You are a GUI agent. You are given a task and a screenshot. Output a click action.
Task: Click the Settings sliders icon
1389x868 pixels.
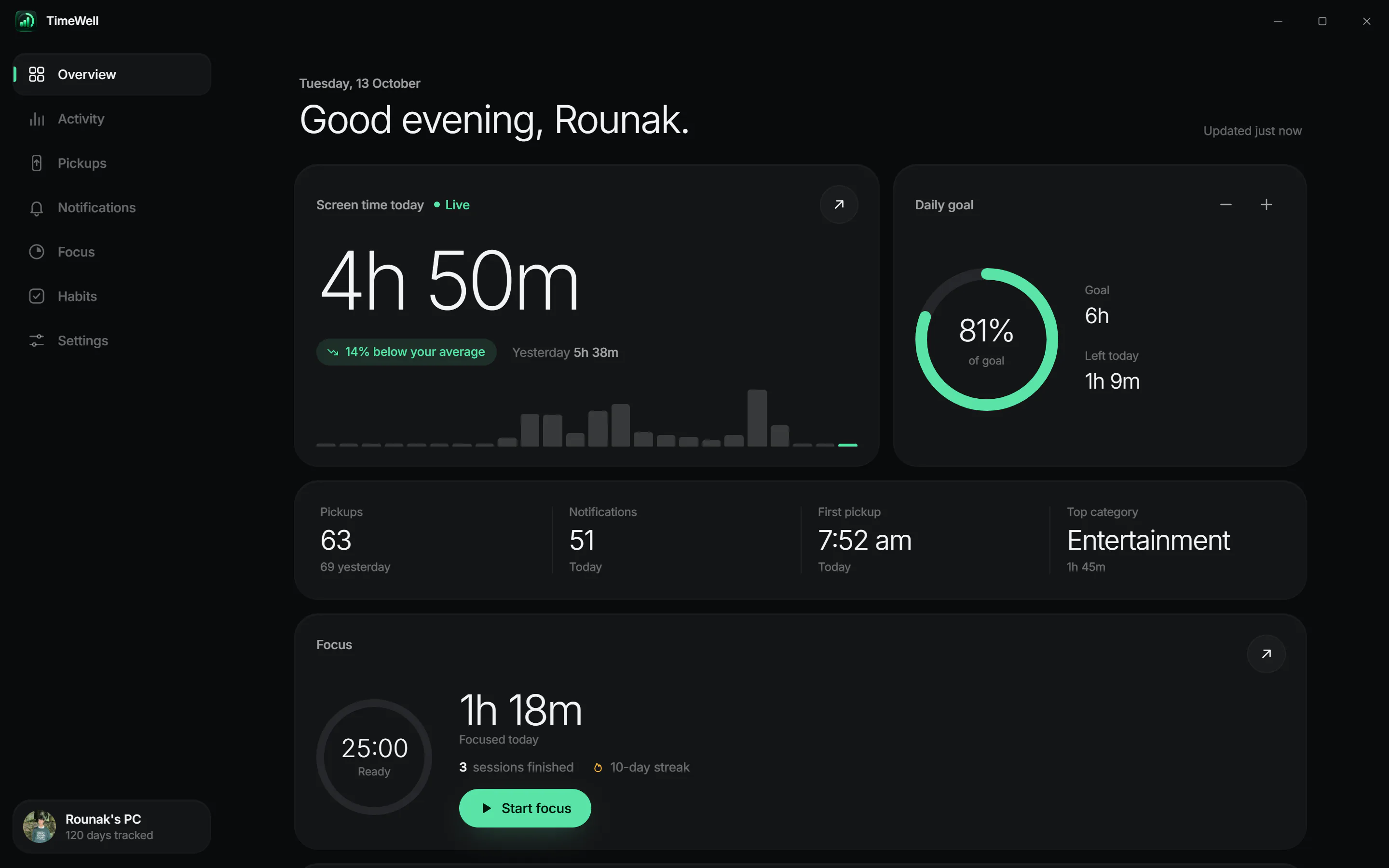point(37,340)
